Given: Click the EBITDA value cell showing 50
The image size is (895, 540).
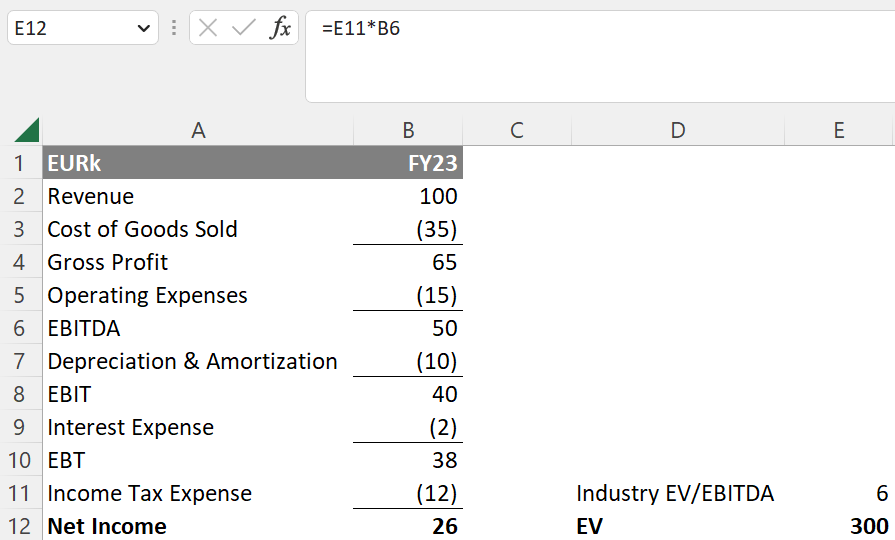Looking at the screenshot, I should (x=408, y=328).
